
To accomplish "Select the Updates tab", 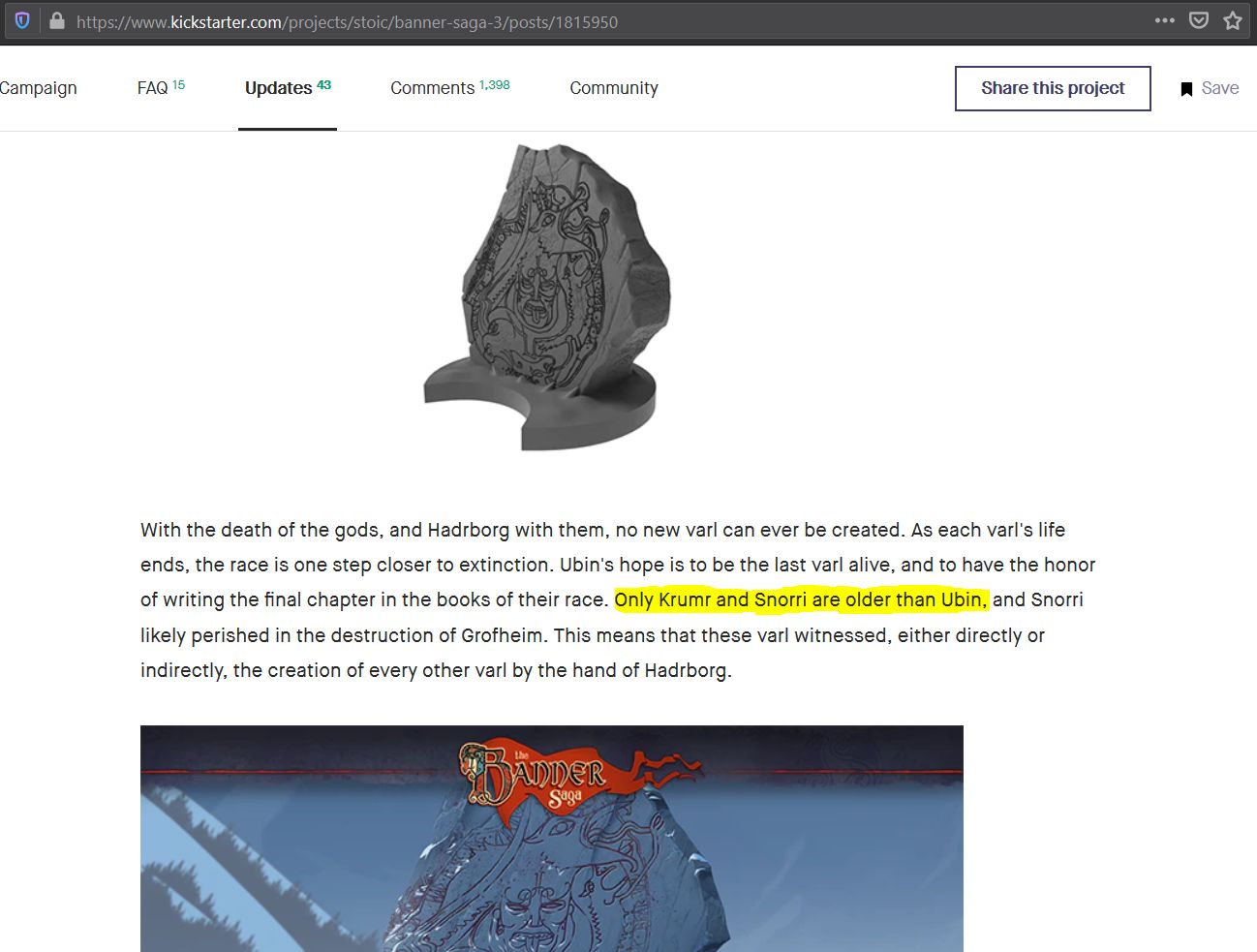I will (288, 87).
